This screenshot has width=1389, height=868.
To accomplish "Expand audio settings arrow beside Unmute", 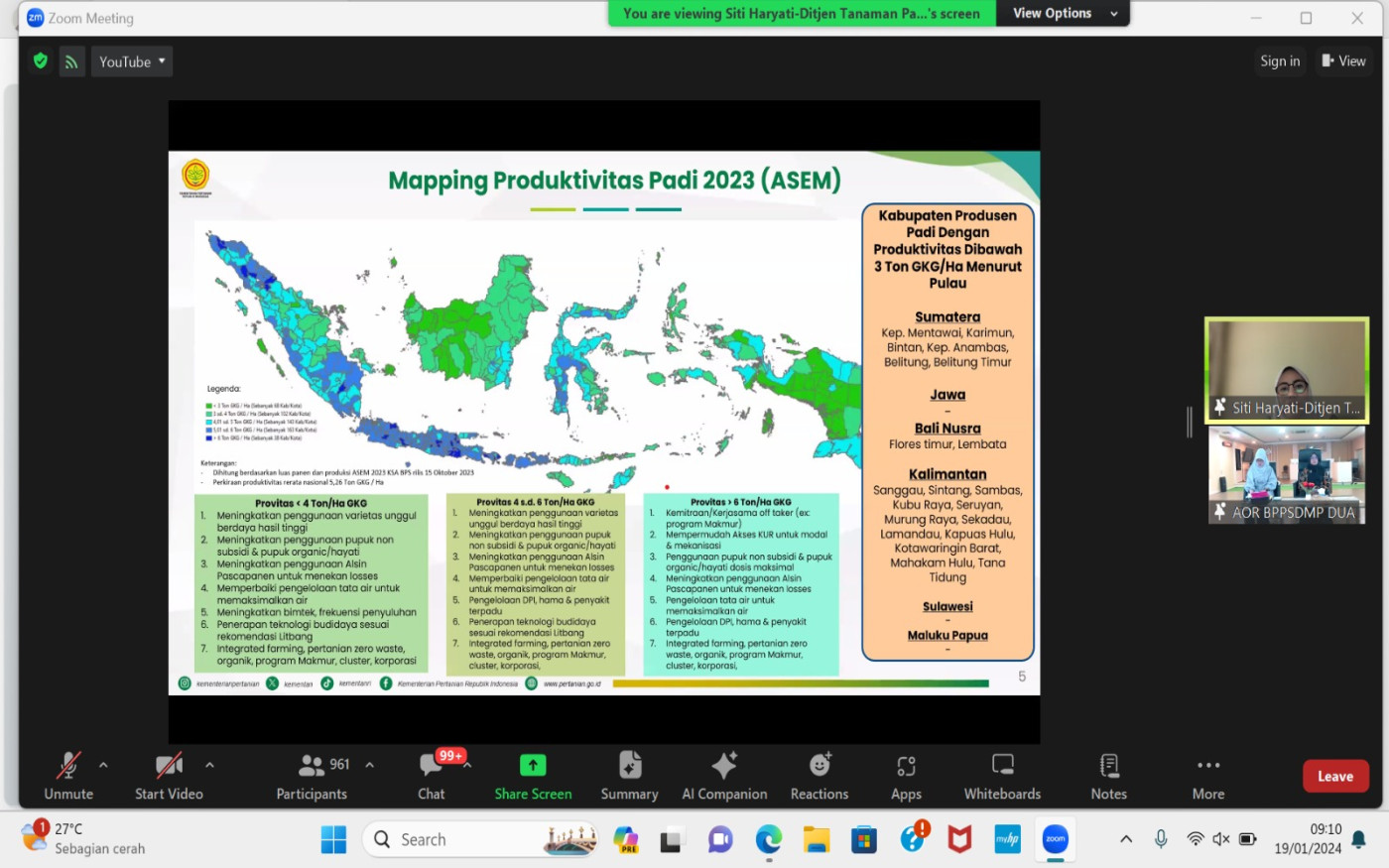I will 103,765.
